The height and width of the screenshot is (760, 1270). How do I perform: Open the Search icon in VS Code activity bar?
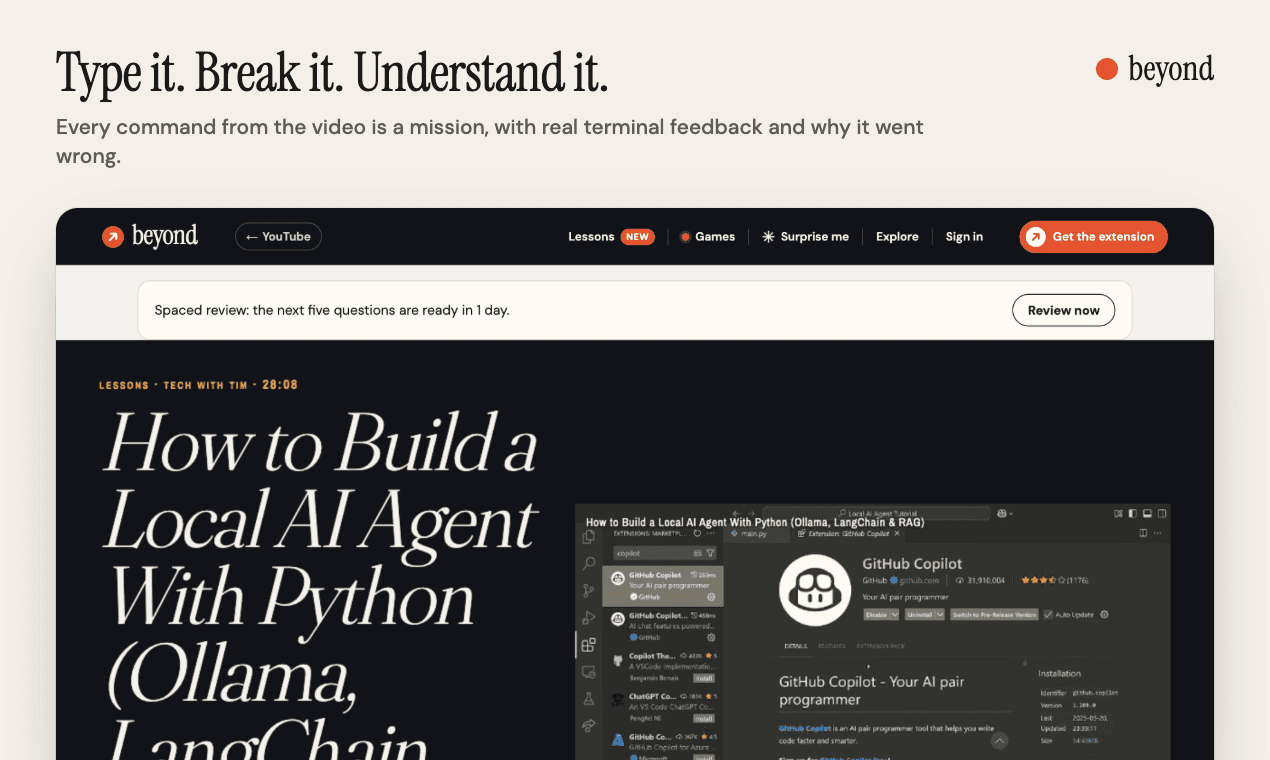[x=589, y=564]
